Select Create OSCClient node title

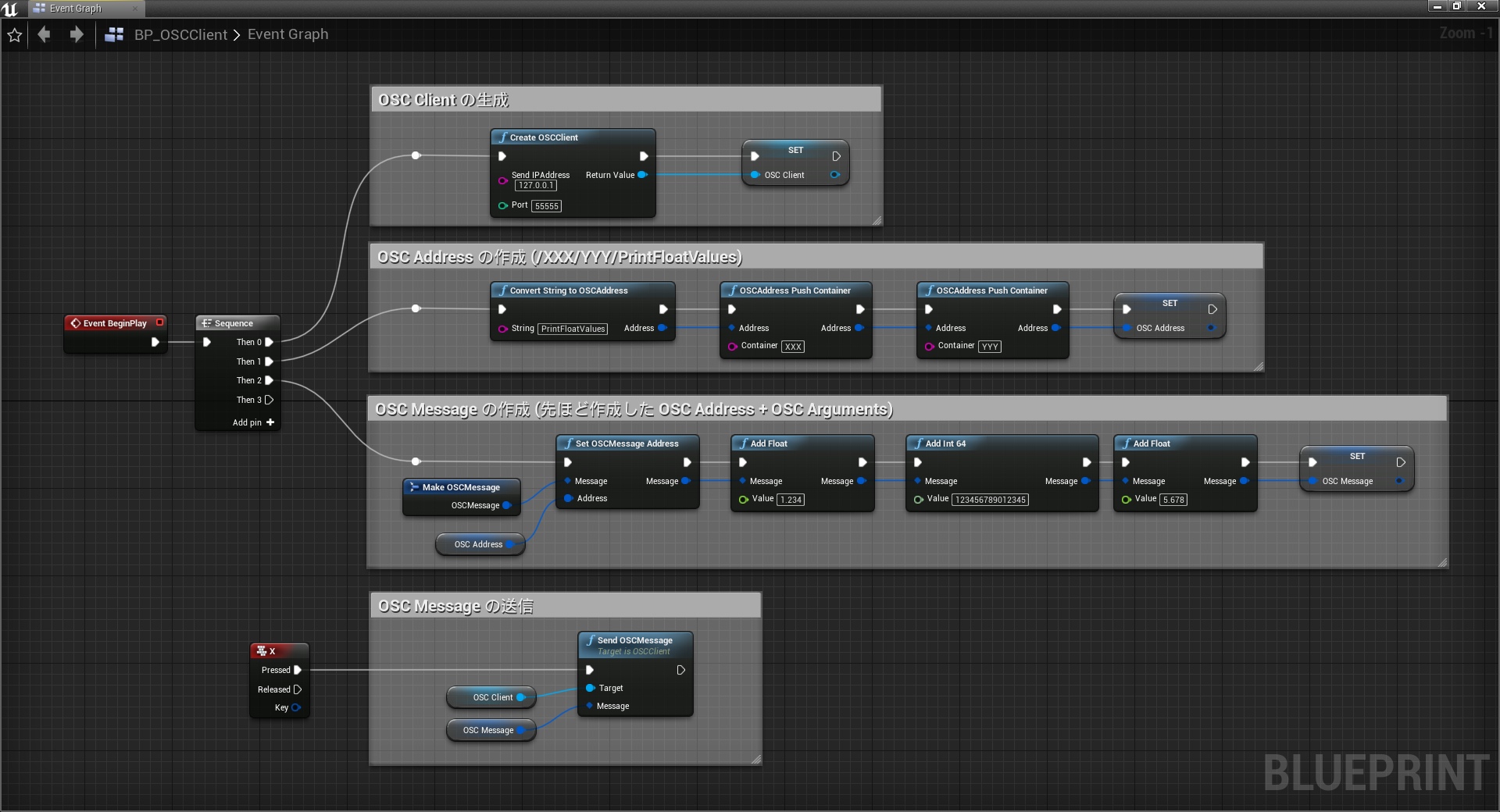pyautogui.click(x=544, y=137)
